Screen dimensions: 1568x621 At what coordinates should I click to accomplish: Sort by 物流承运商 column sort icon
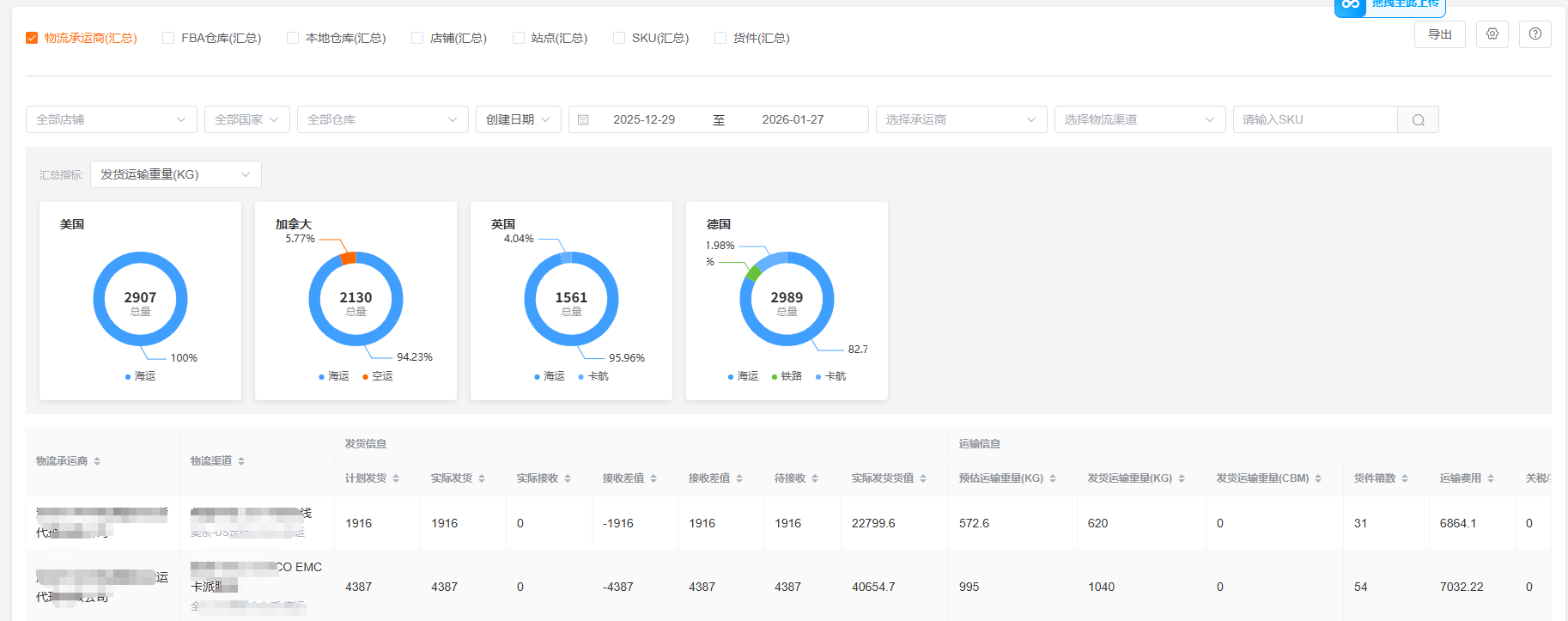coord(97,462)
